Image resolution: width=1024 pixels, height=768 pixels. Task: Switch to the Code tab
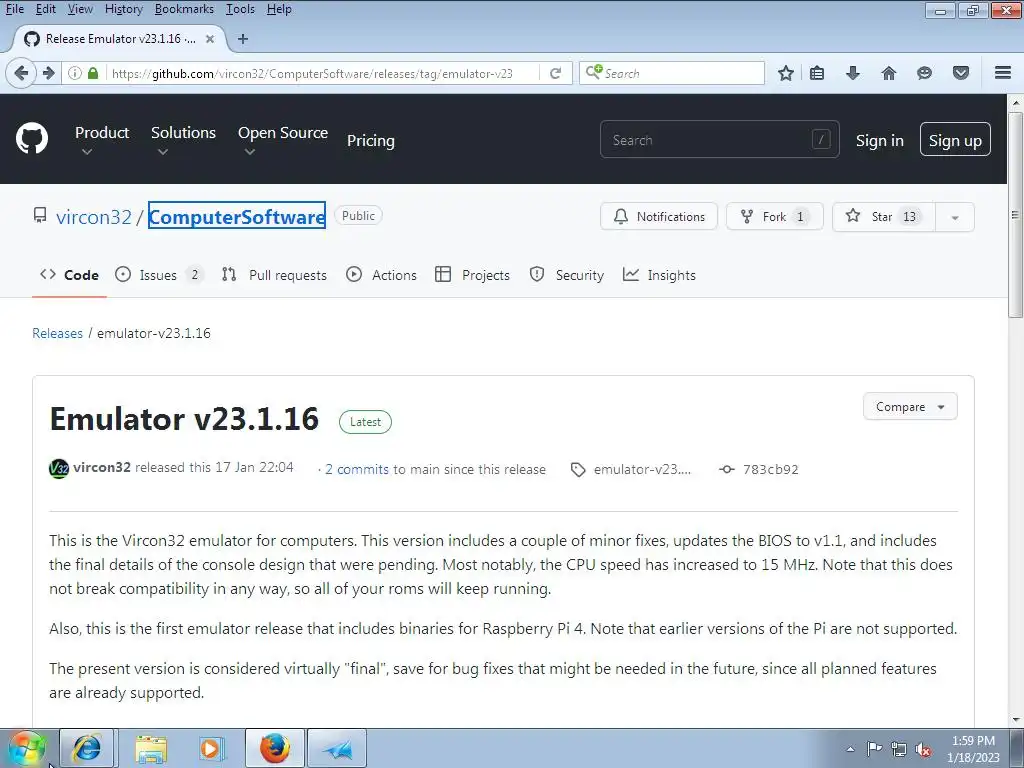pyautogui.click(x=69, y=275)
